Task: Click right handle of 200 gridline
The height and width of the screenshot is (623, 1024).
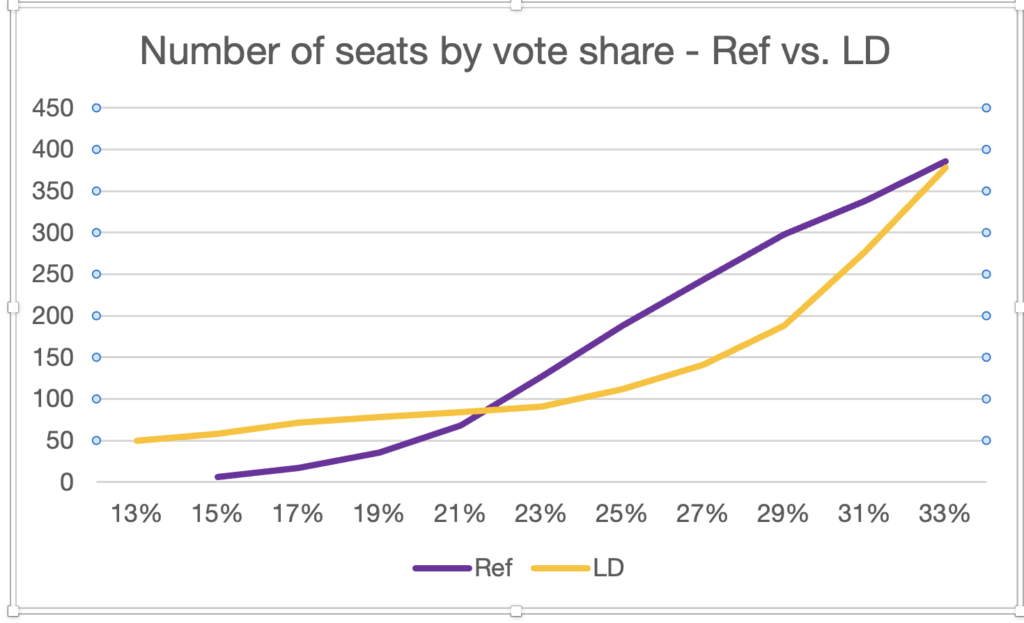Action: tap(986, 315)
